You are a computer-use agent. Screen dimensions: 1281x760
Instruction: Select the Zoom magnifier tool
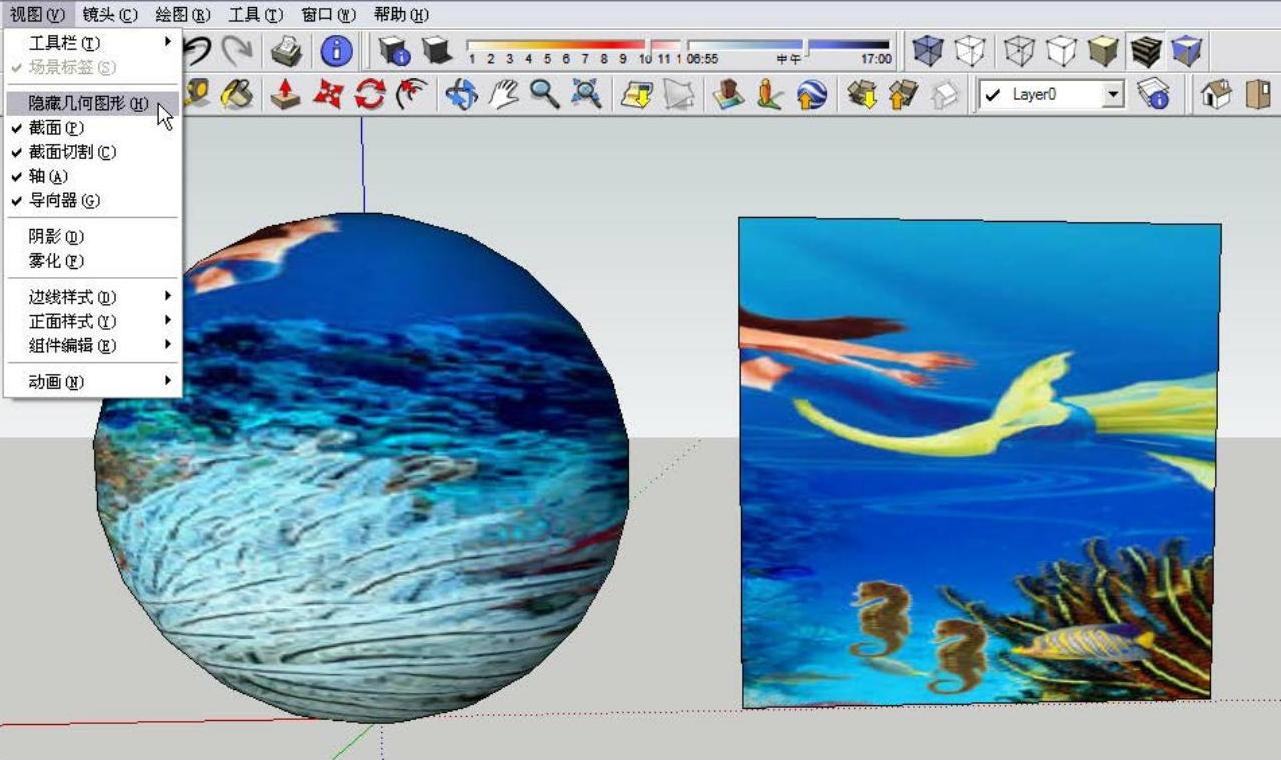(x=544, y=94)
